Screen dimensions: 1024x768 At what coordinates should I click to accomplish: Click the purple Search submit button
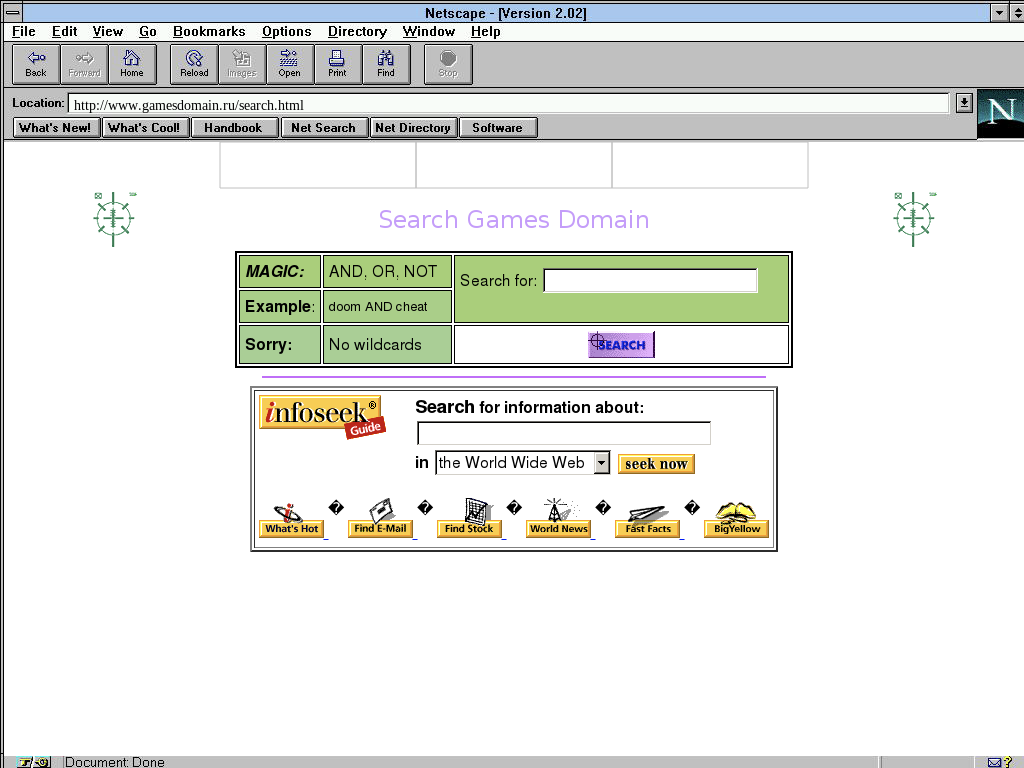coord(621,345)
